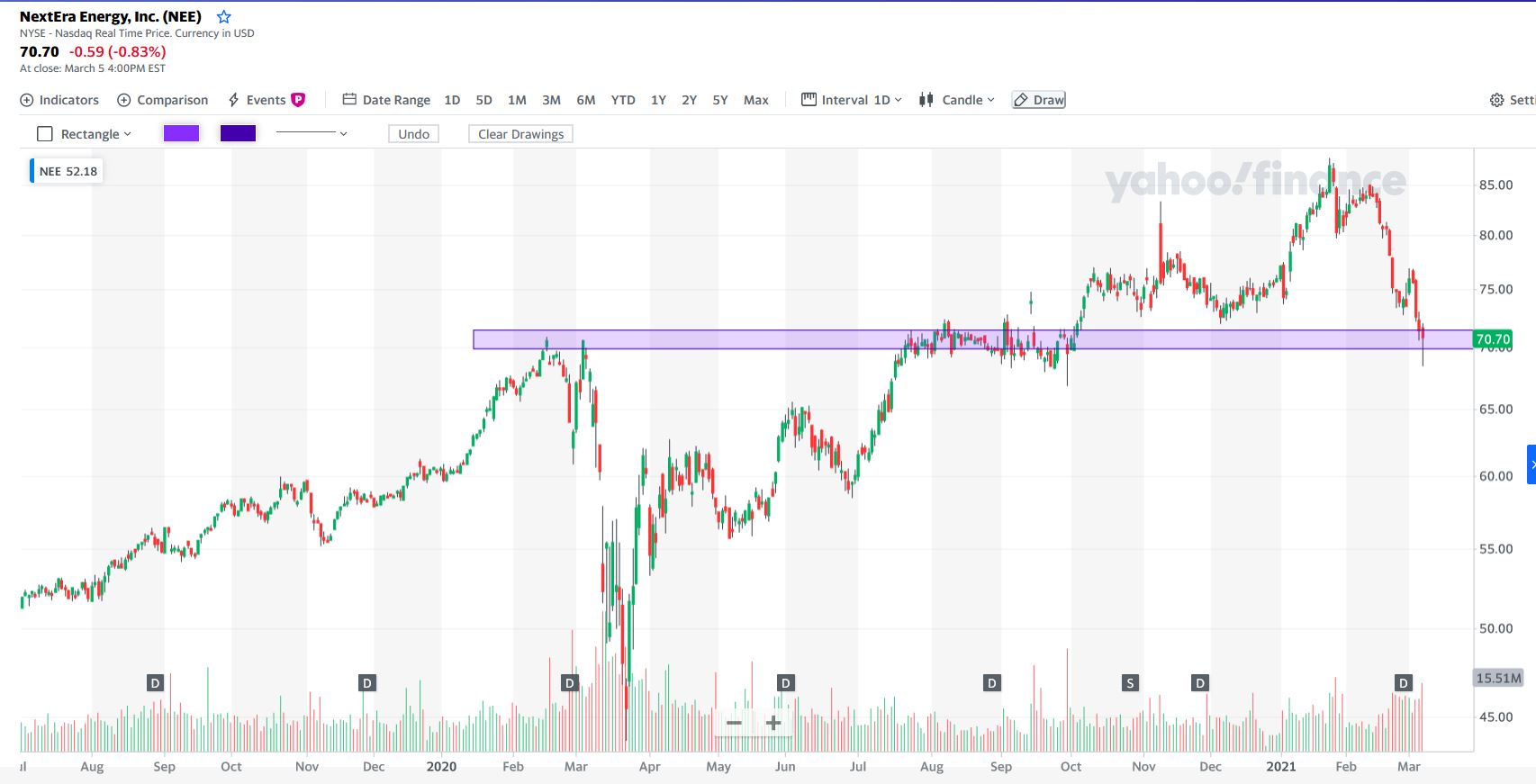Click the Clear Drawings button
Image resolution: width=1536 pixels, height=784 pixels.
(x=520, y=134)
